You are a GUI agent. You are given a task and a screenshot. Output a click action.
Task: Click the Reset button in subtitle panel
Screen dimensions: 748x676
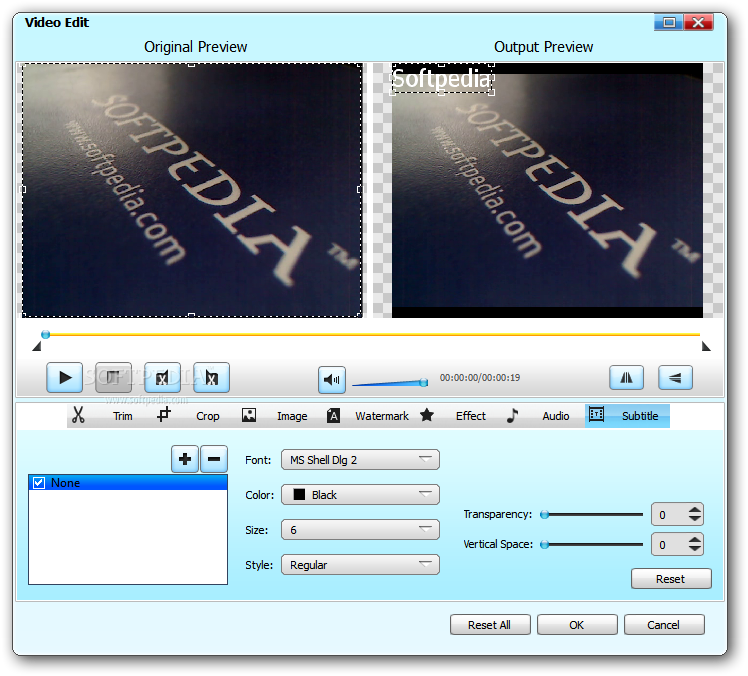pyautogui.click(x=671, y=579)
